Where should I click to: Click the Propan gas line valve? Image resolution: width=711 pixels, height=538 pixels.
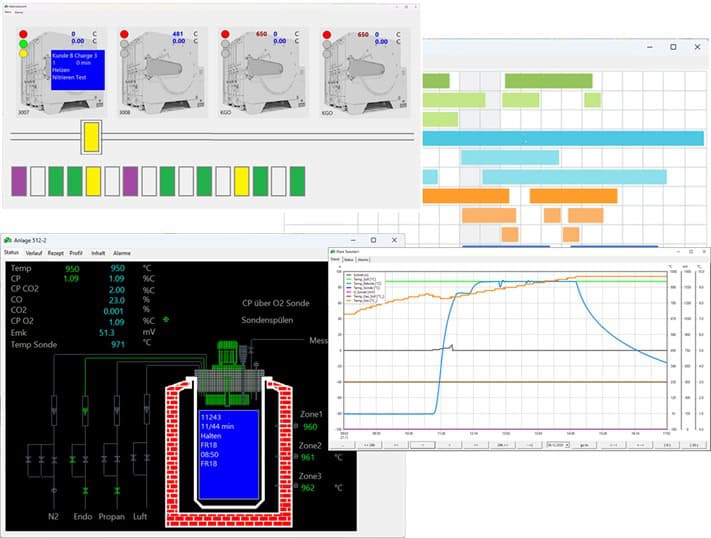[117, 459]
